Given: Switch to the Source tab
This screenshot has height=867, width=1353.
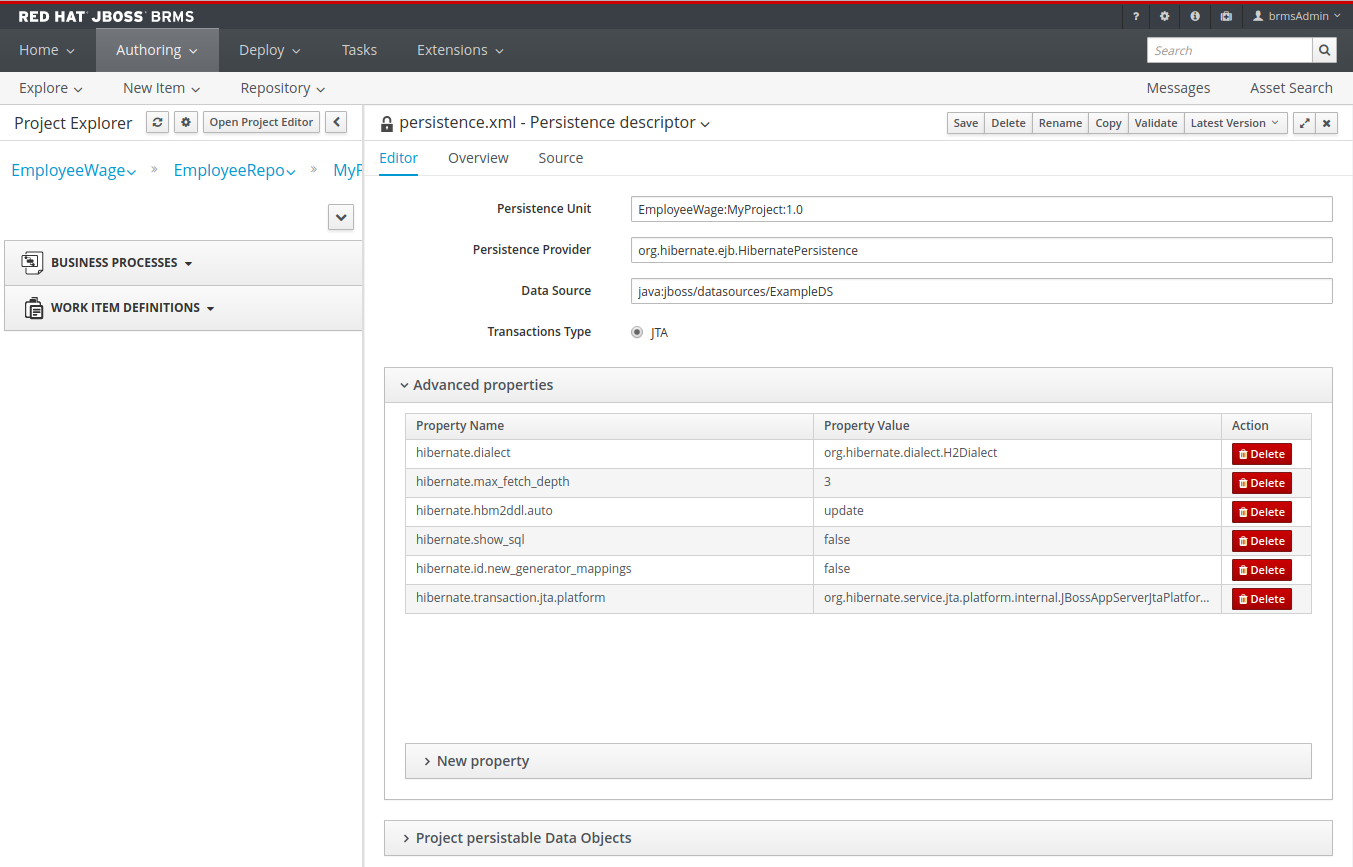Looking at the screenshot, I should tap(560, 158).
